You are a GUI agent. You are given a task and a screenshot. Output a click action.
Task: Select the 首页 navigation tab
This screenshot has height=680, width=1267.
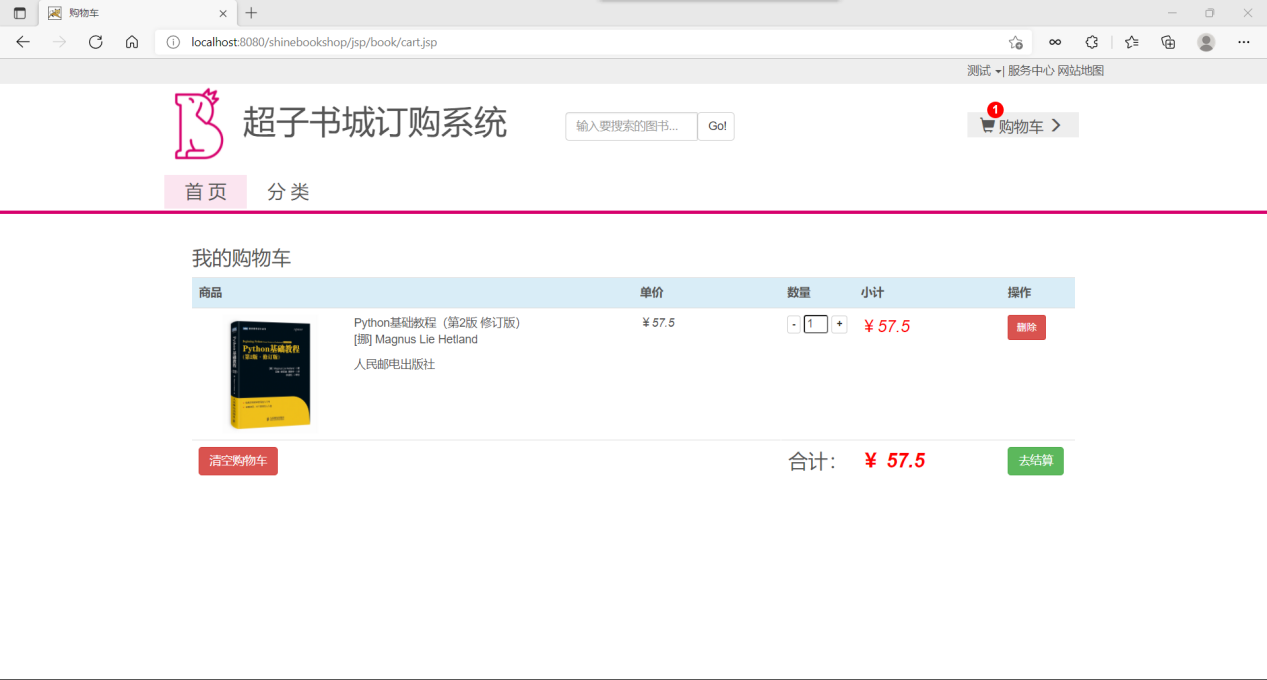coord(206,192)
